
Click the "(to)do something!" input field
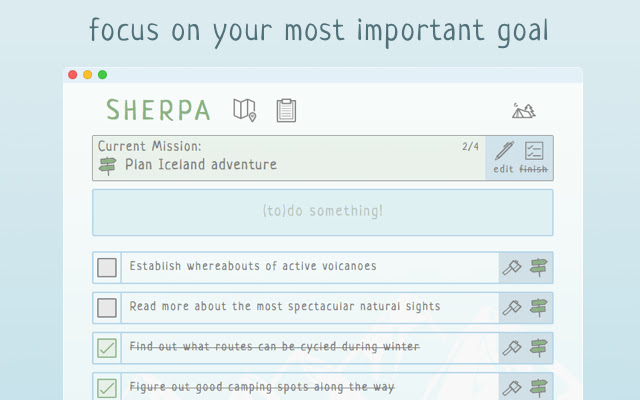(322, 212)
